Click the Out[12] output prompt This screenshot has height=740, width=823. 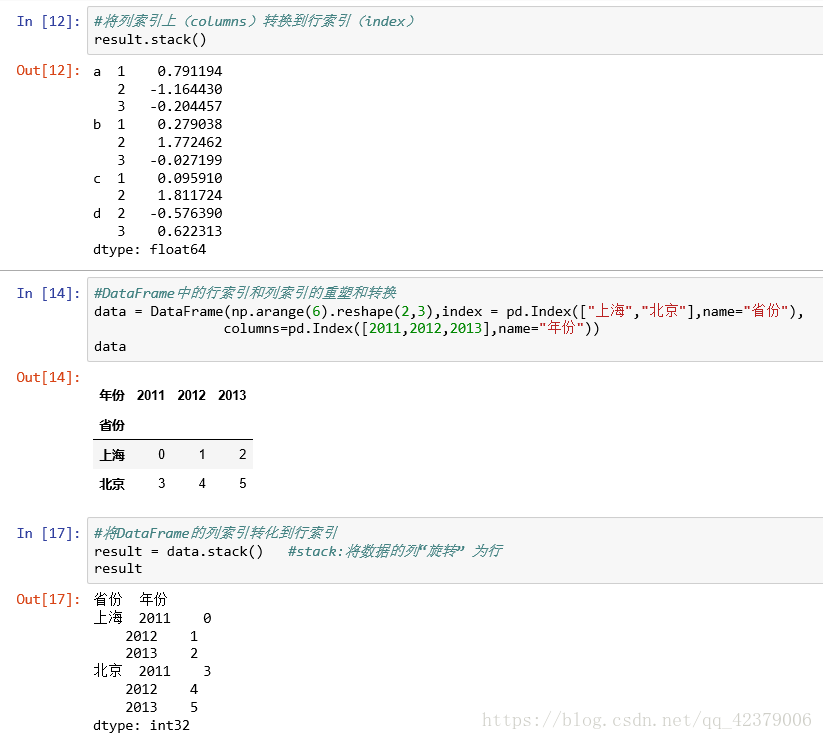point(48,70)
